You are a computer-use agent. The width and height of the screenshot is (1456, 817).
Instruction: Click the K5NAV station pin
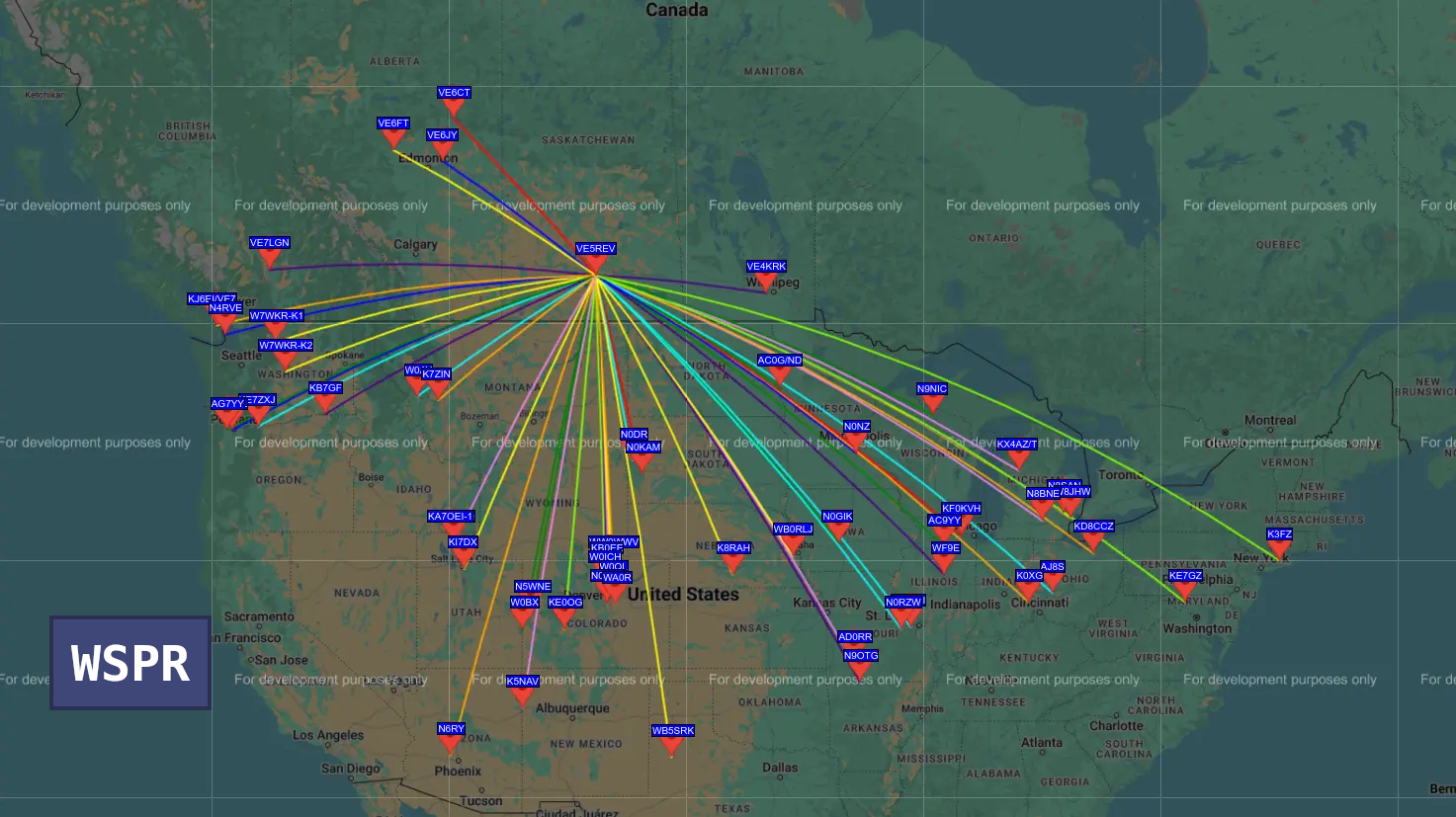522,696
